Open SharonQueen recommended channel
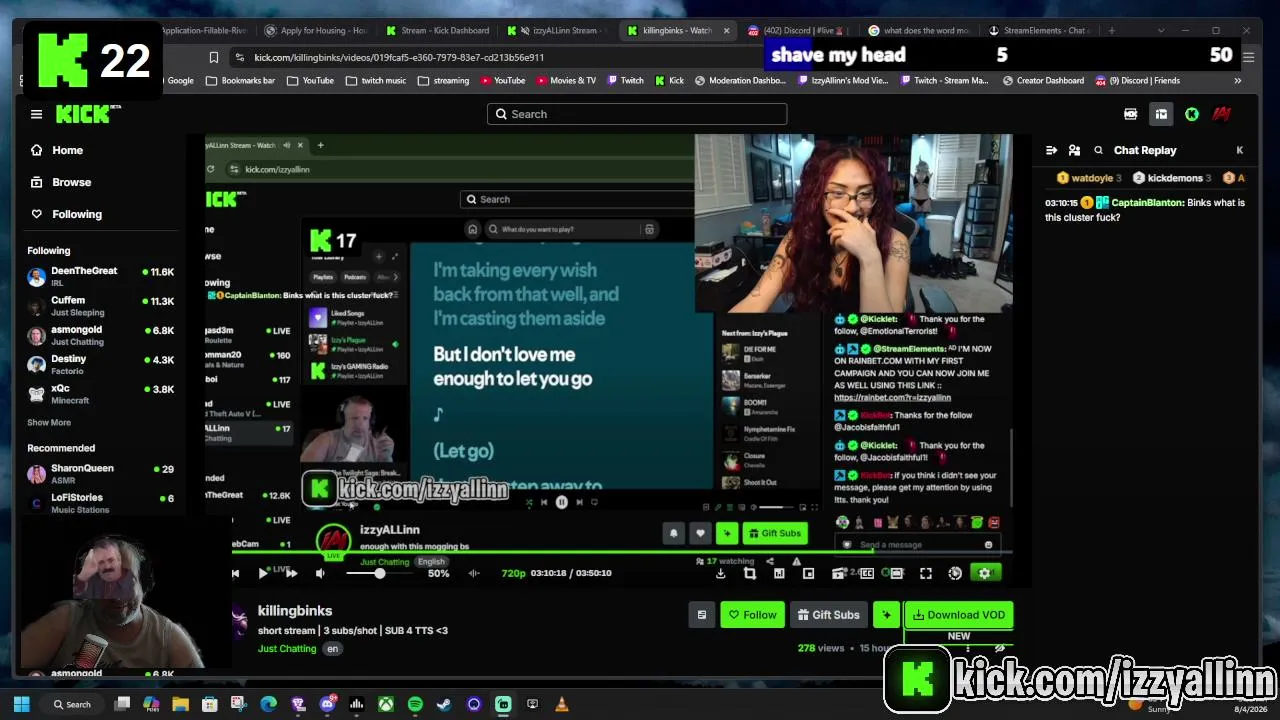The image size is (1280, 720). [101, 473]
